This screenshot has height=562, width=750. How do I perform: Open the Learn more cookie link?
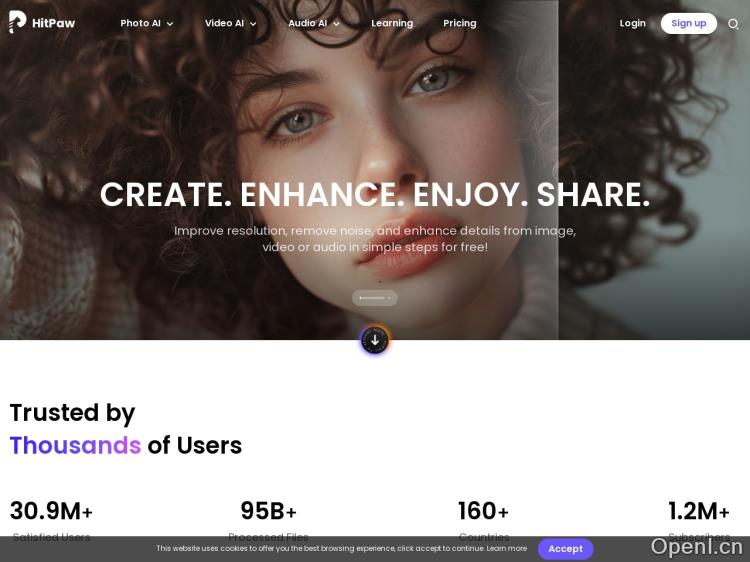click(x=507, y=548)
